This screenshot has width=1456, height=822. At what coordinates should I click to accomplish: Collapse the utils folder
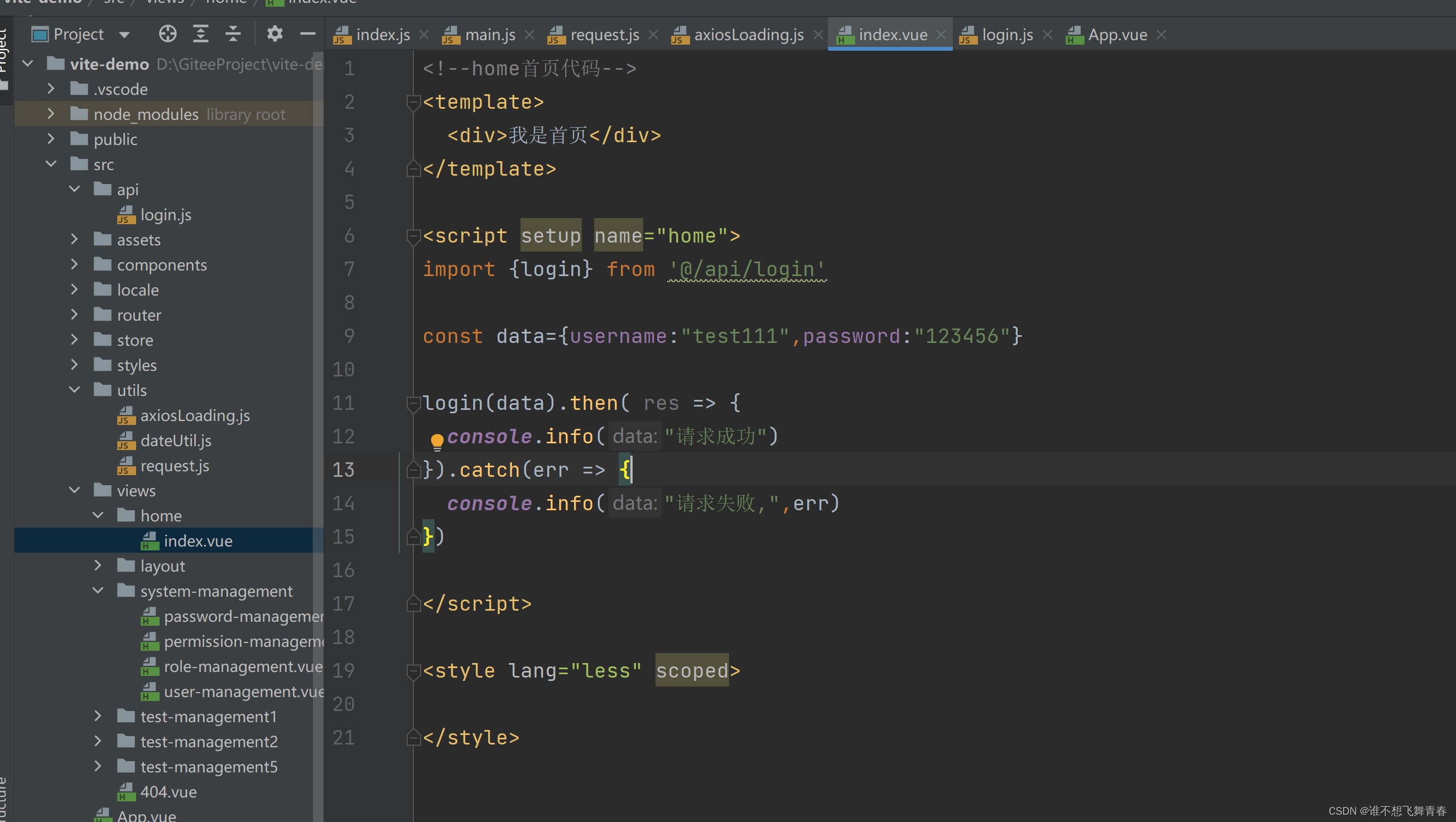(74, 390)
